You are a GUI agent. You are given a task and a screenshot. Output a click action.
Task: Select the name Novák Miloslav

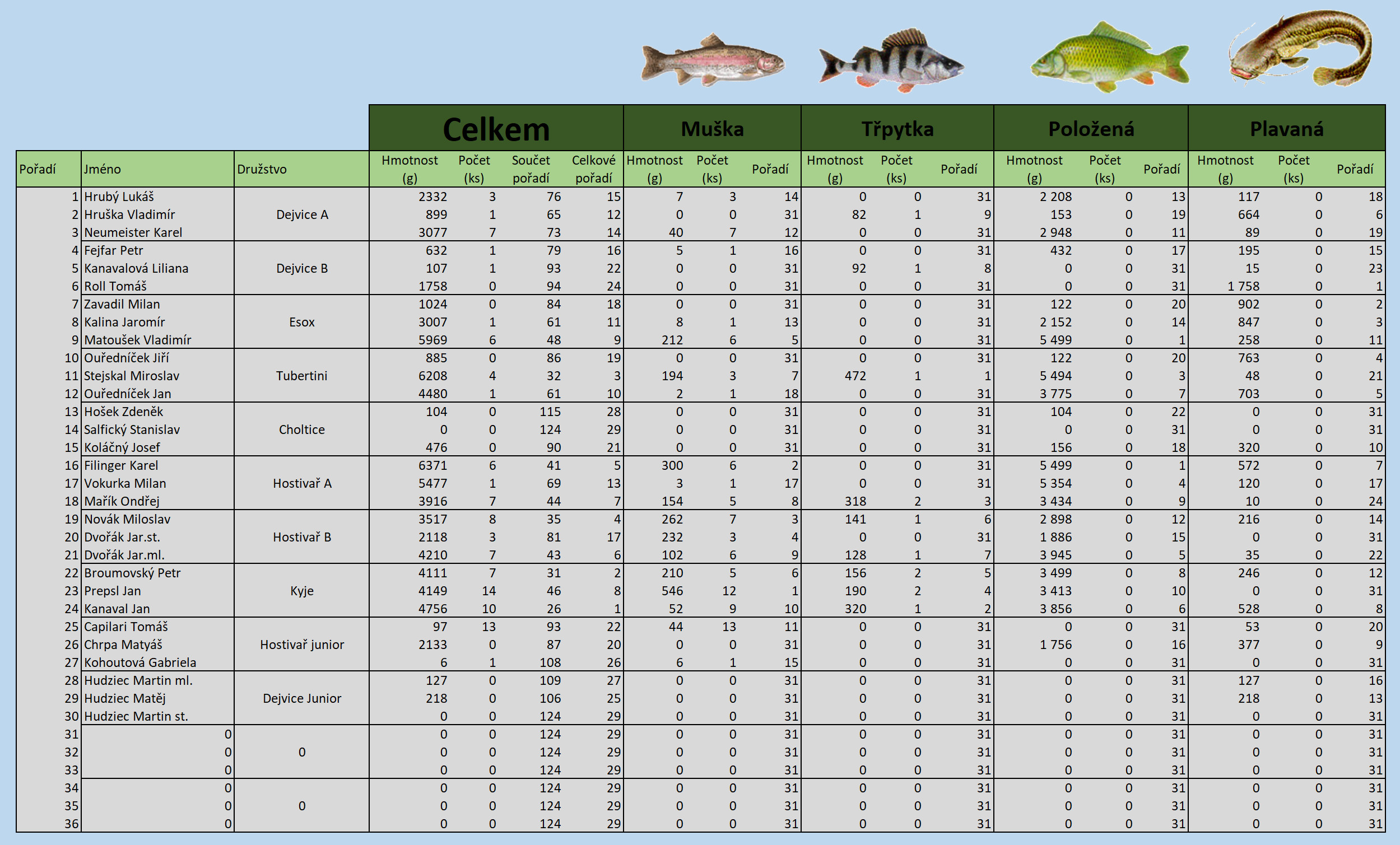click(x=127, y=519)
